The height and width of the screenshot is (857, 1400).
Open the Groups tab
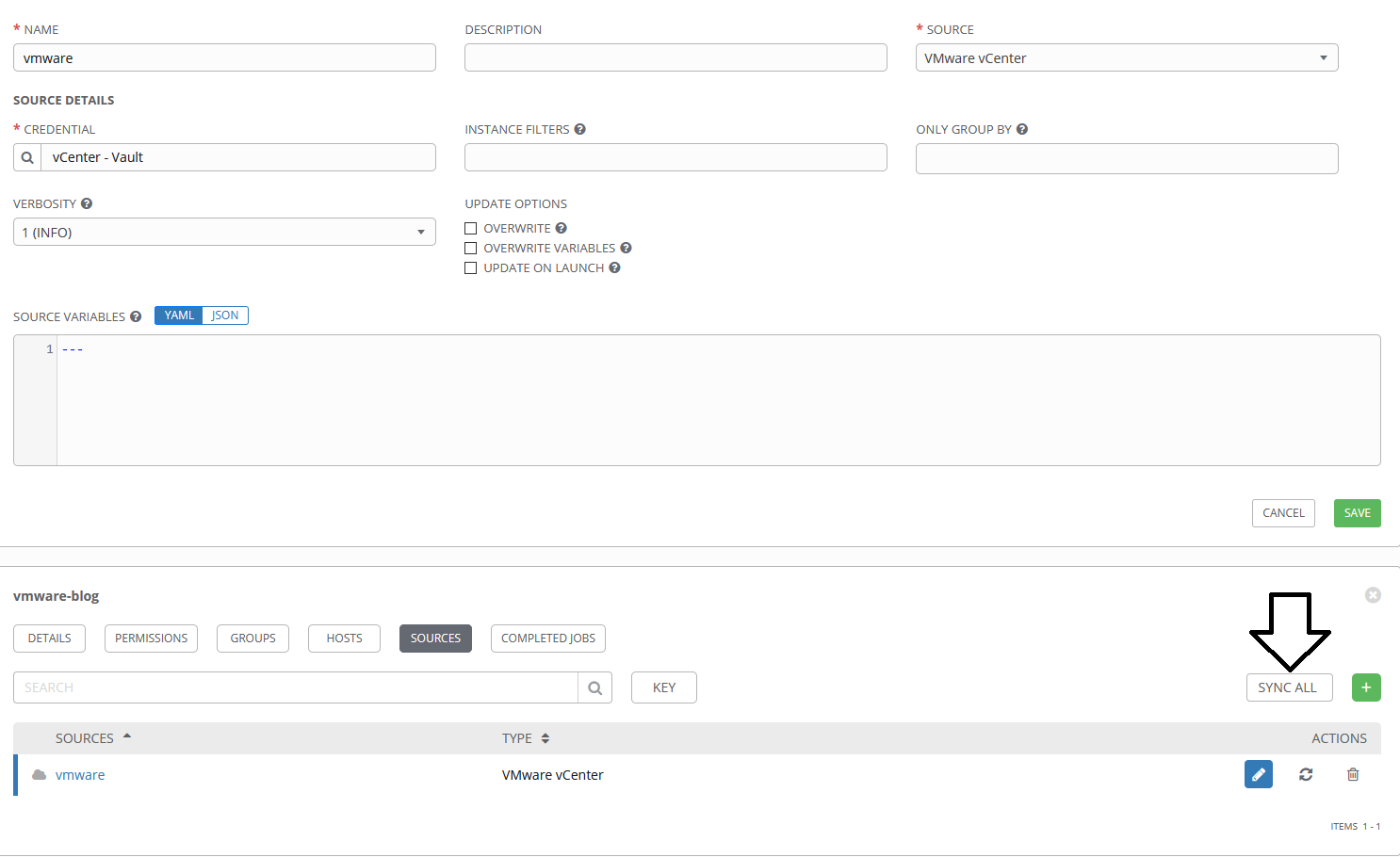252,639
